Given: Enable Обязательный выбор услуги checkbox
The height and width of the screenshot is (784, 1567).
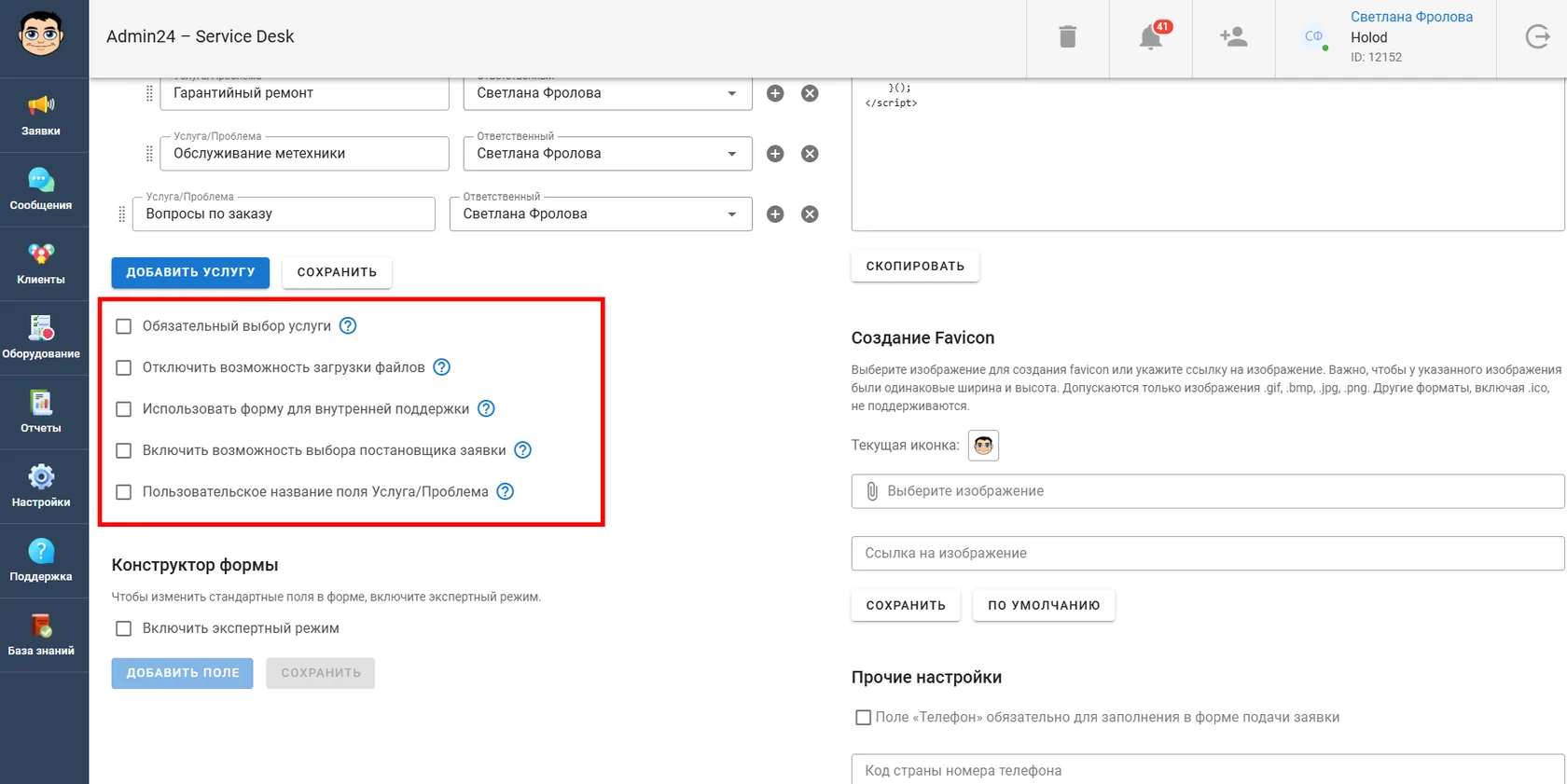Looking at the screenshot, I should pyautogui.click(x=123, y=326).
